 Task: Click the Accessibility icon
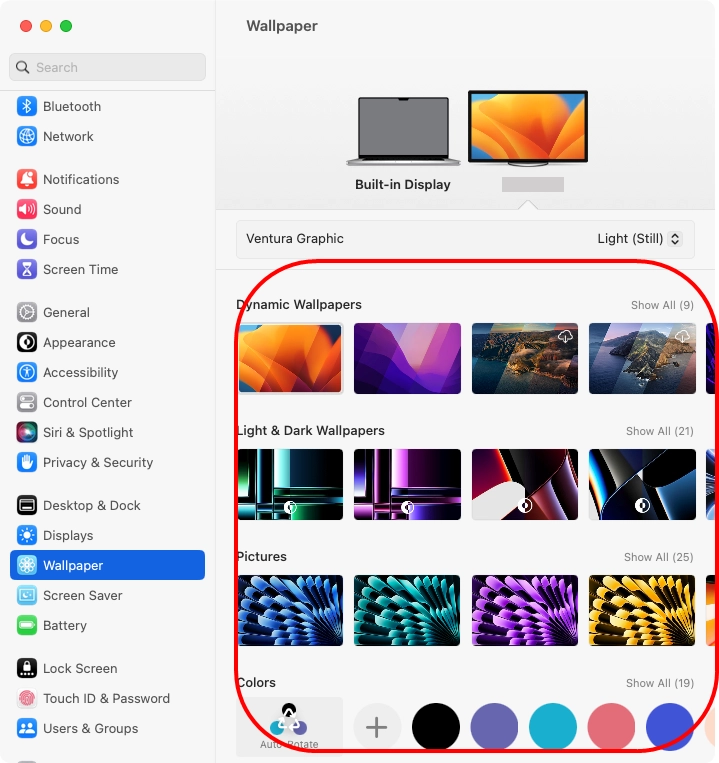tap(27, 372)
